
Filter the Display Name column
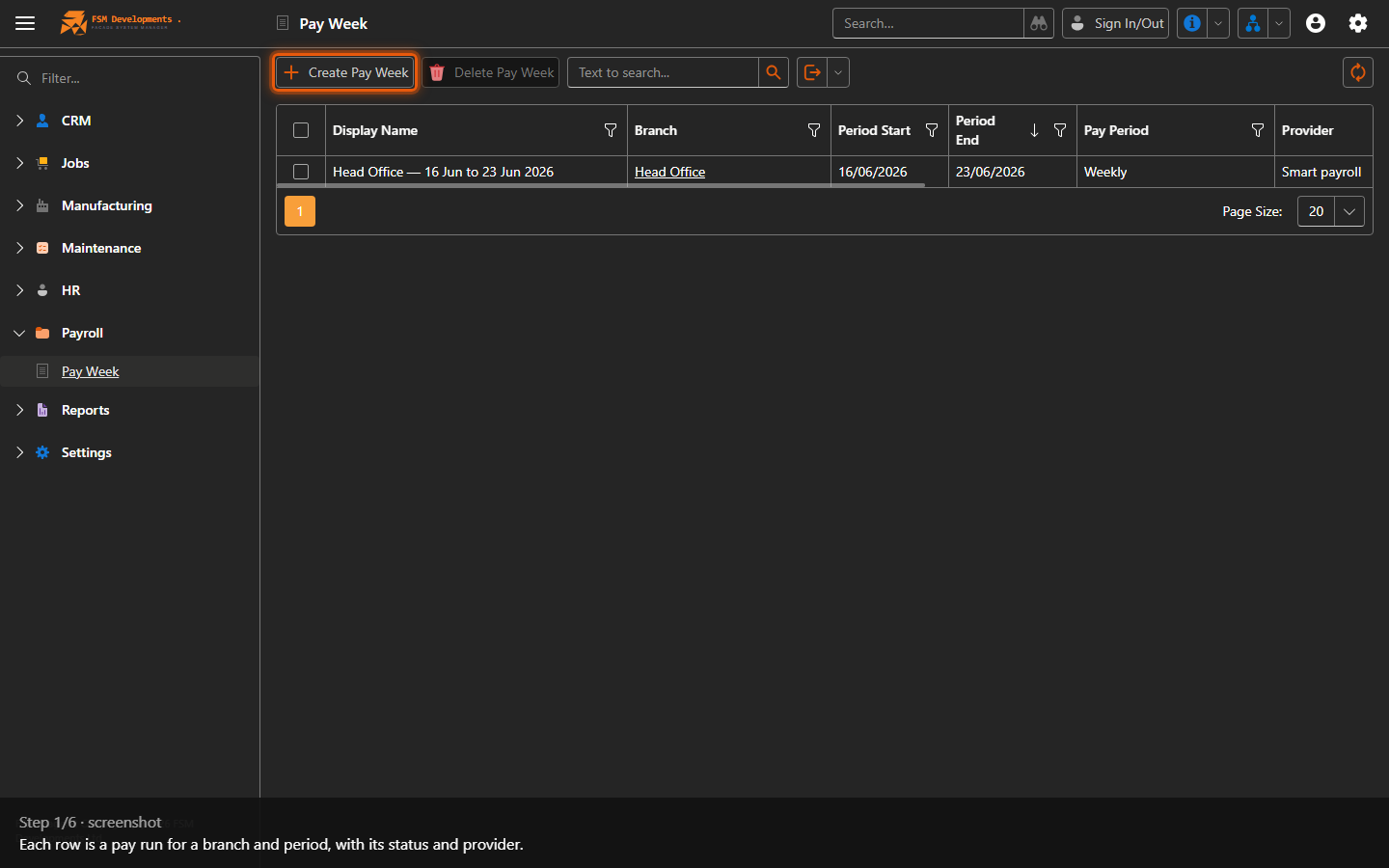tap(611, 130)
